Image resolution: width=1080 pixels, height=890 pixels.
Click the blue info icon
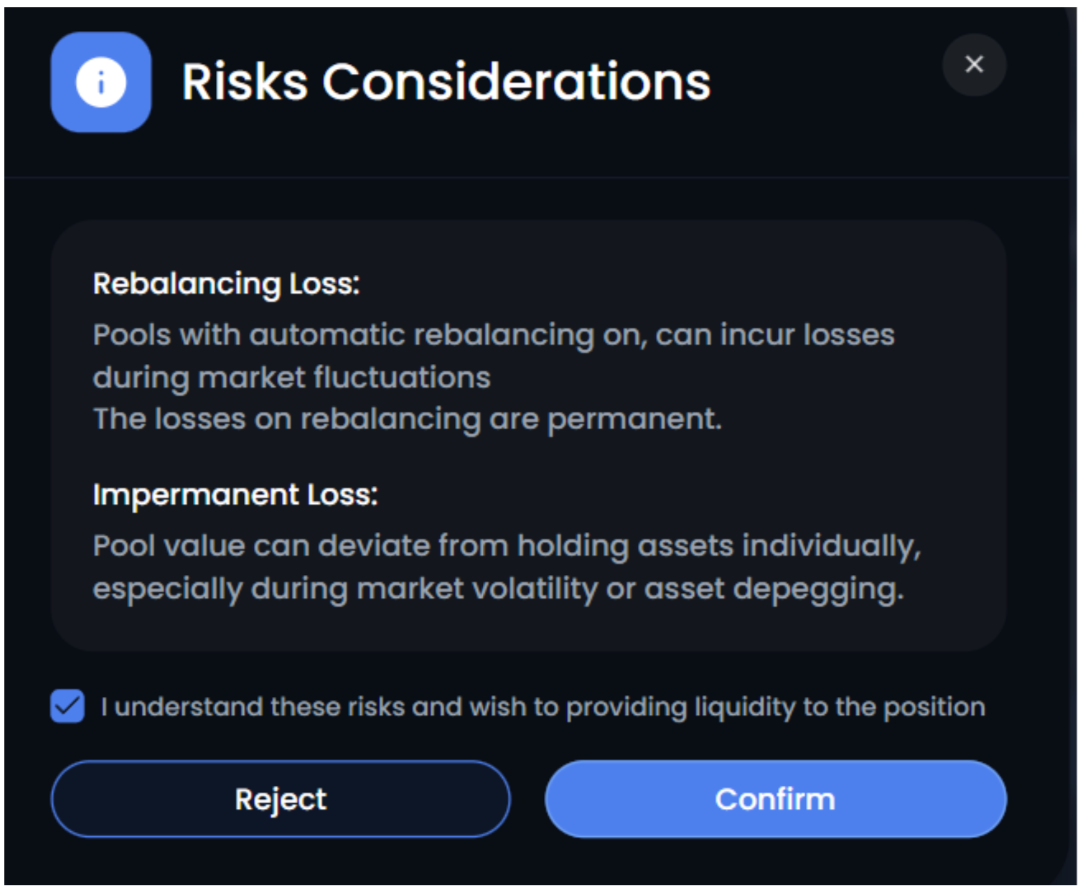pyautogui.click(x=101, y=82)
